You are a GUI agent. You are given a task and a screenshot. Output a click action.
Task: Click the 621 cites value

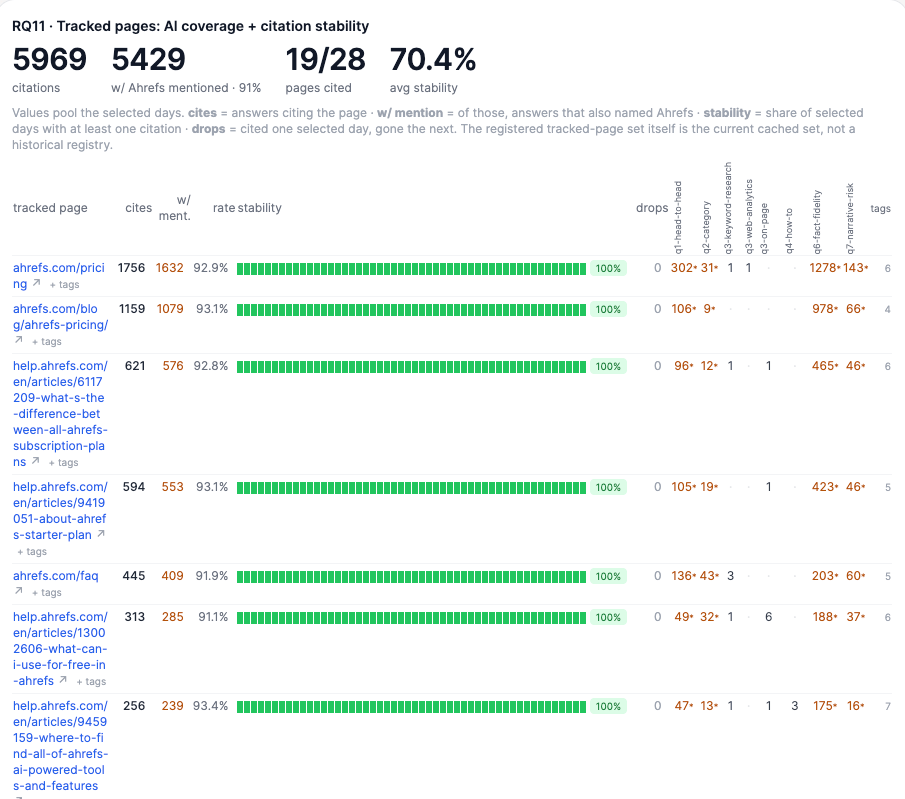(135, 366)
